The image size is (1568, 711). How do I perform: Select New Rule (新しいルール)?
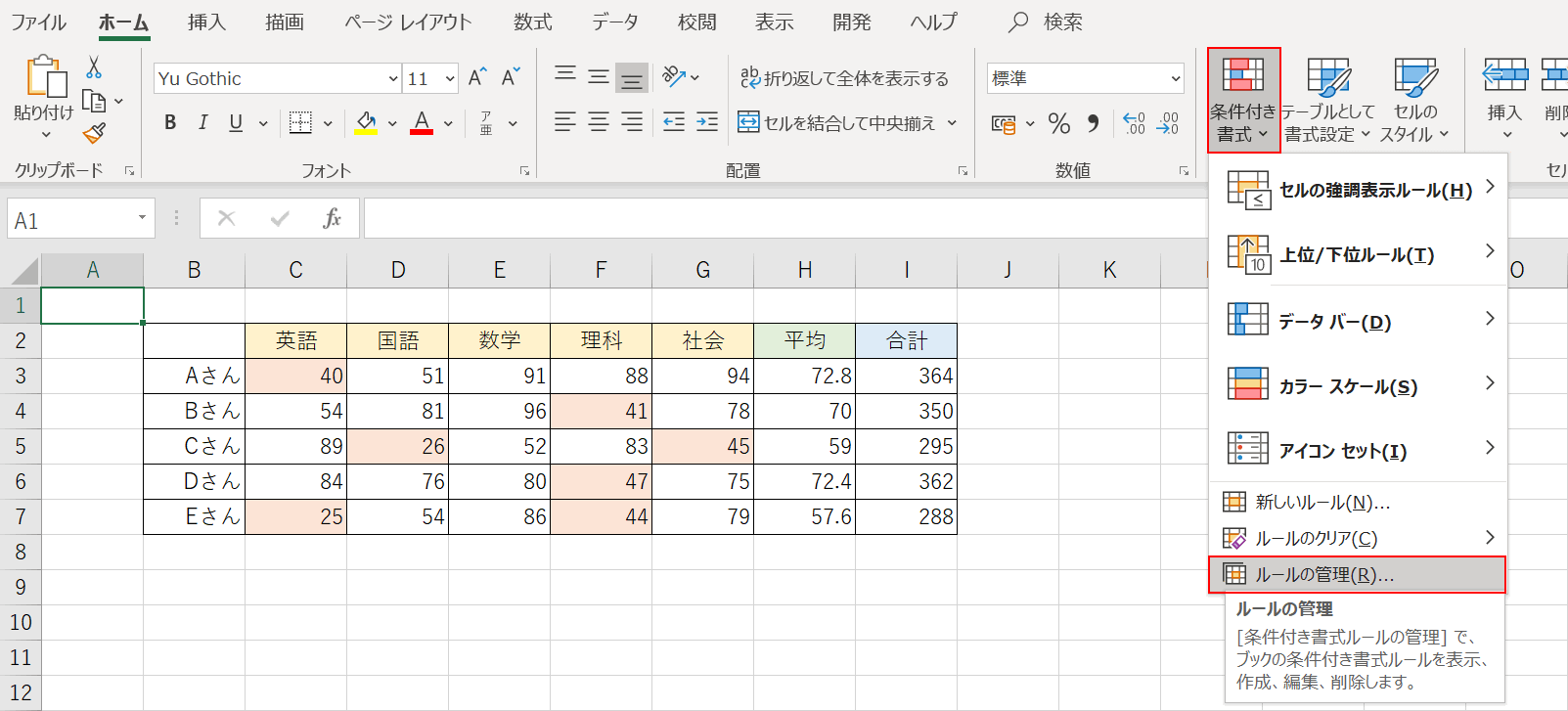coord(1360,502)
